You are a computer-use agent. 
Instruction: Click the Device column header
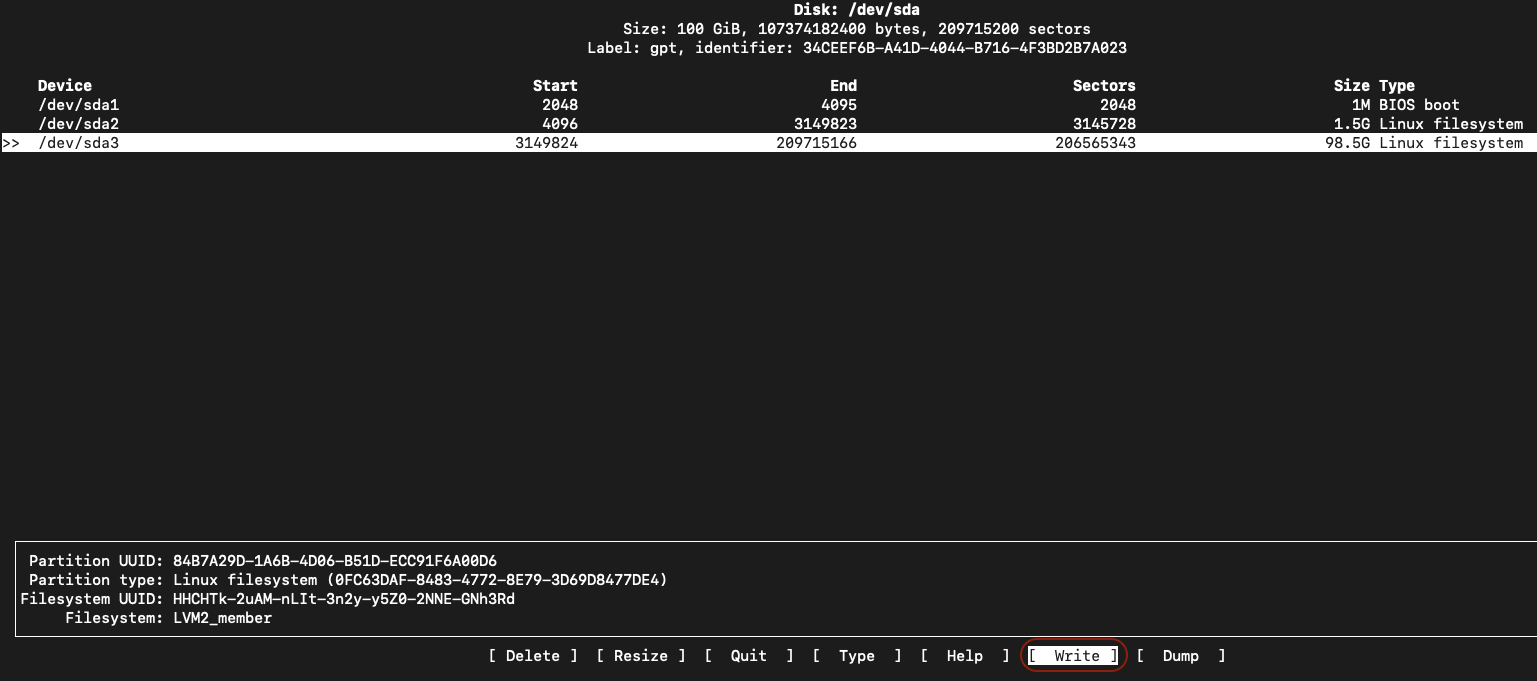(65, 86)
